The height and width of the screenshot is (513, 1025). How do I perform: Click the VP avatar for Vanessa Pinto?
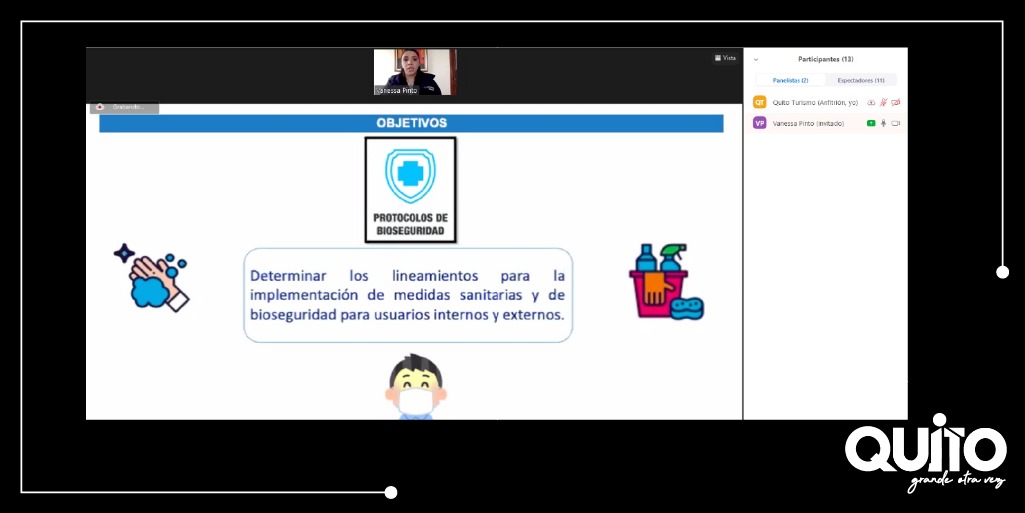[759, 123]
